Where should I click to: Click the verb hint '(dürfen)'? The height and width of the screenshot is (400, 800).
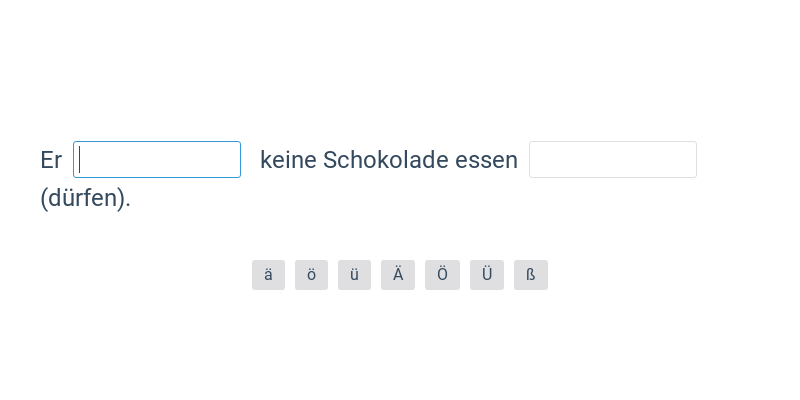click(x=85, y=198)
